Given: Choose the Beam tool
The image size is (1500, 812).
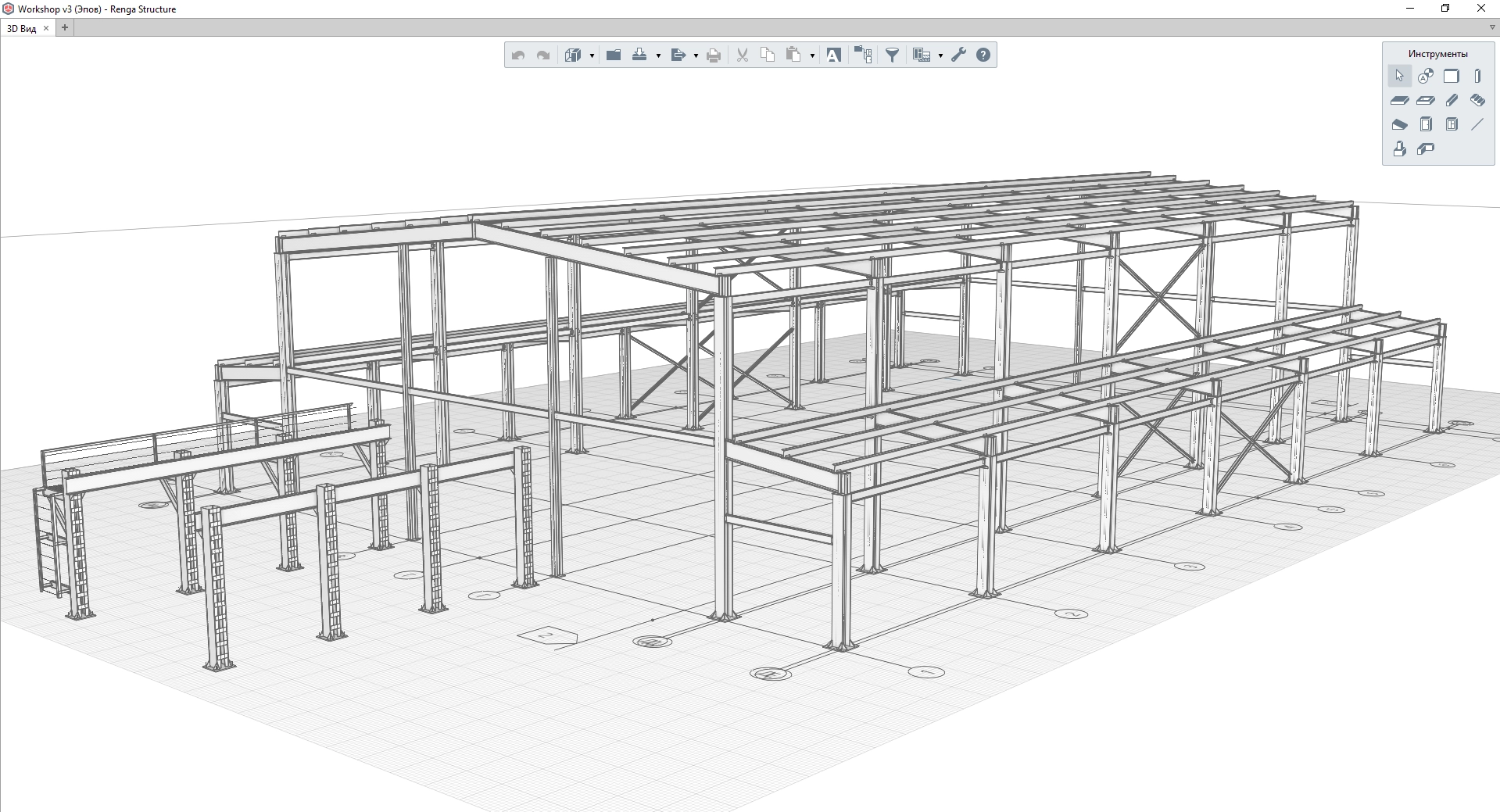Looking at the screenshot, I should (x=1452, y=100).
